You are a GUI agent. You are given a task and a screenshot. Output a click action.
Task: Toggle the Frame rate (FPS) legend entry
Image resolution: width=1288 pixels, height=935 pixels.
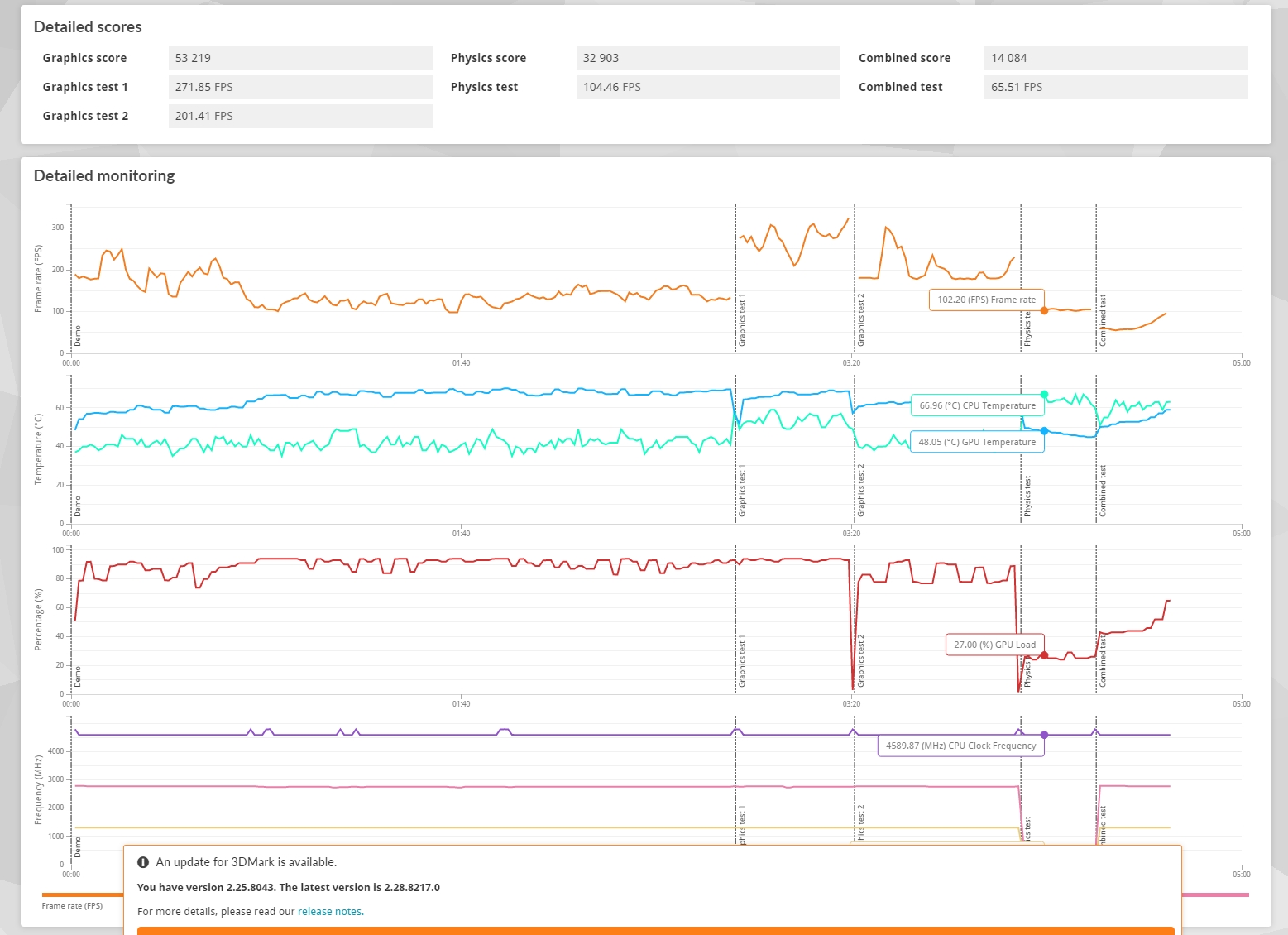tap(73, 906)
